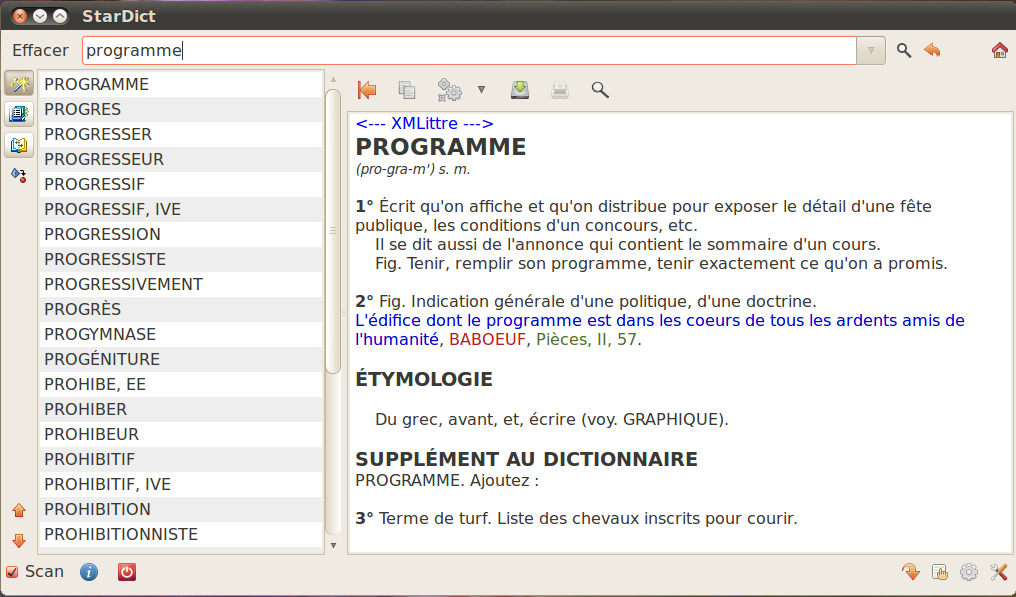The image size is (1016, 597).
Task: Select PROHIBITIF in the word list
Action: pos(89,459)
